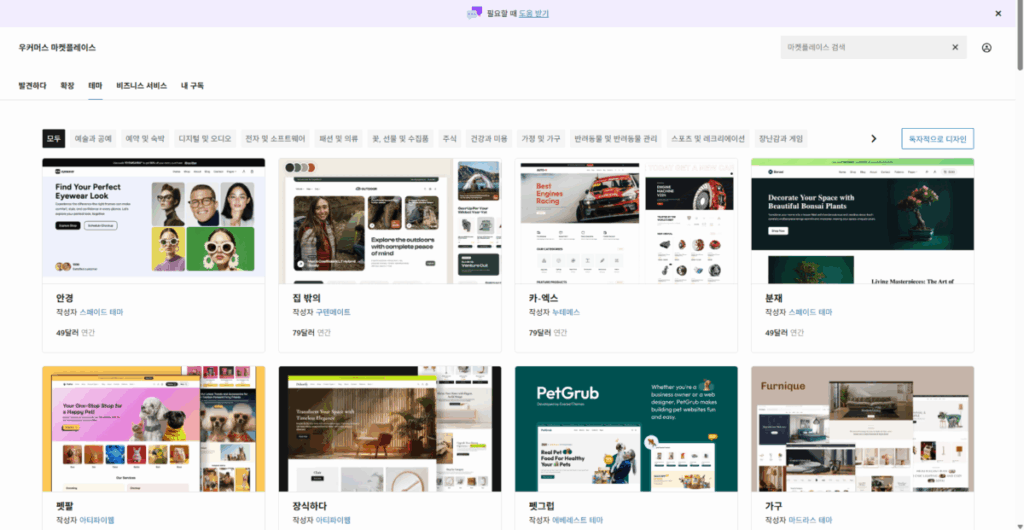Dismiss the top help banner
Image resolution: width=1024 pixels, height=530 pixels.
[x=997, y=13]
